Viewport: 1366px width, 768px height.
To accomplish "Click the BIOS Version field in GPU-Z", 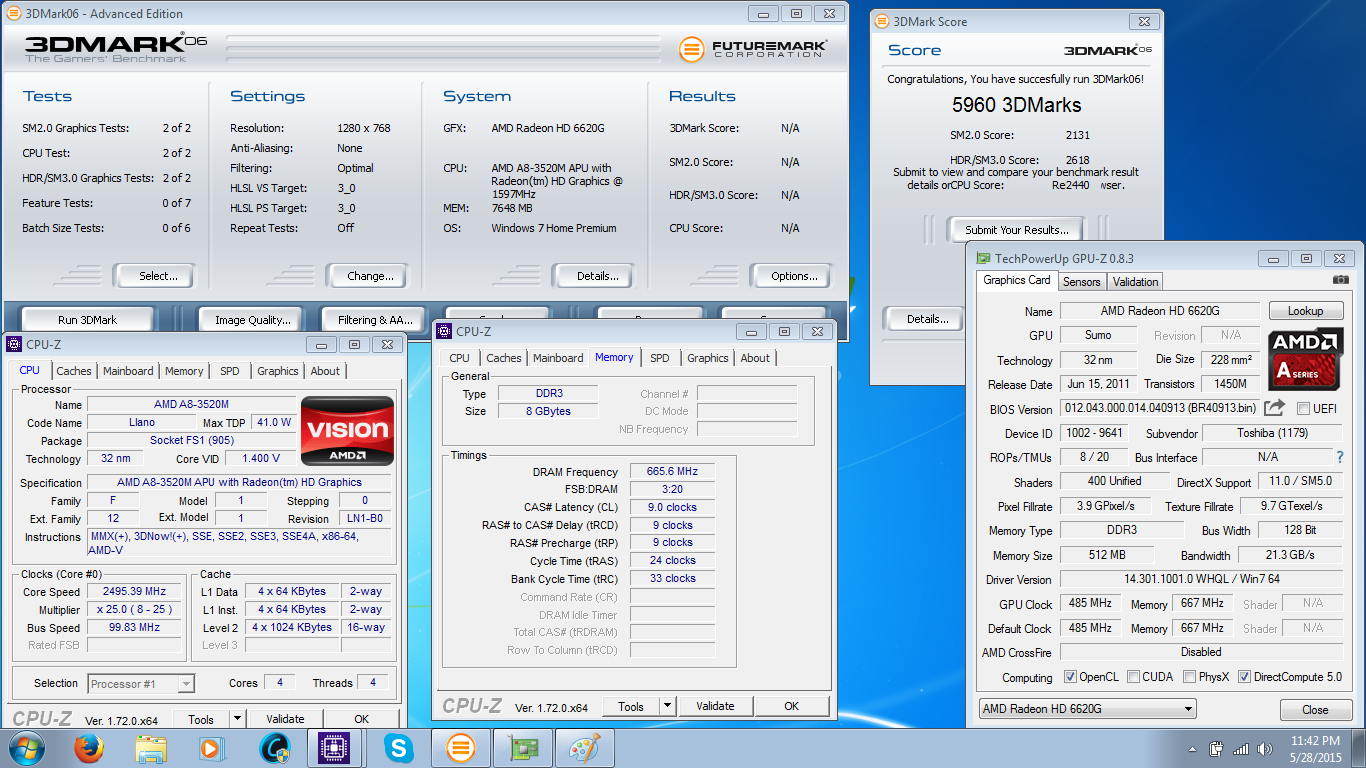I will (x=1159, y=409).
